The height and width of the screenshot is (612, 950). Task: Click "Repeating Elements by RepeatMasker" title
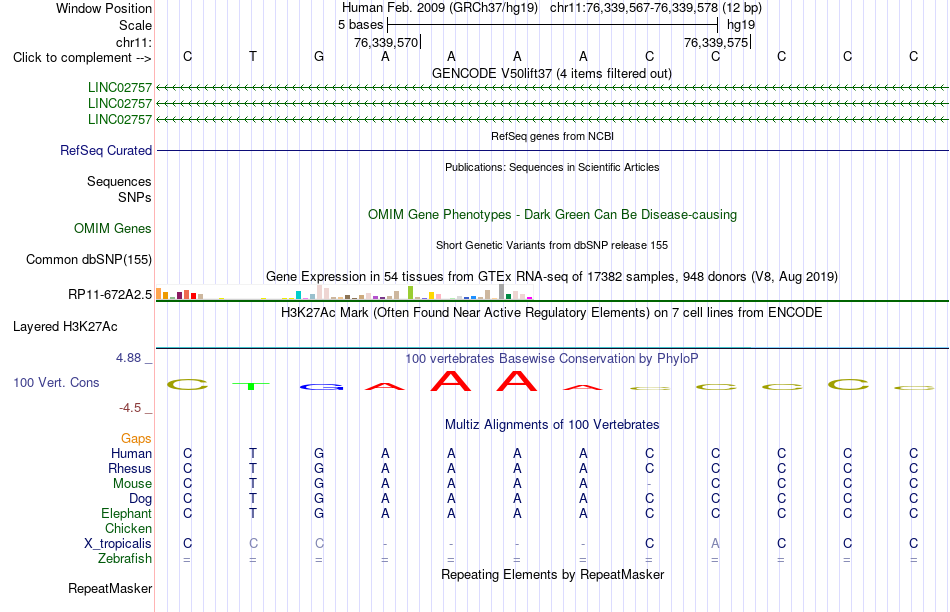pyautogui.click(x=553, y=574)
